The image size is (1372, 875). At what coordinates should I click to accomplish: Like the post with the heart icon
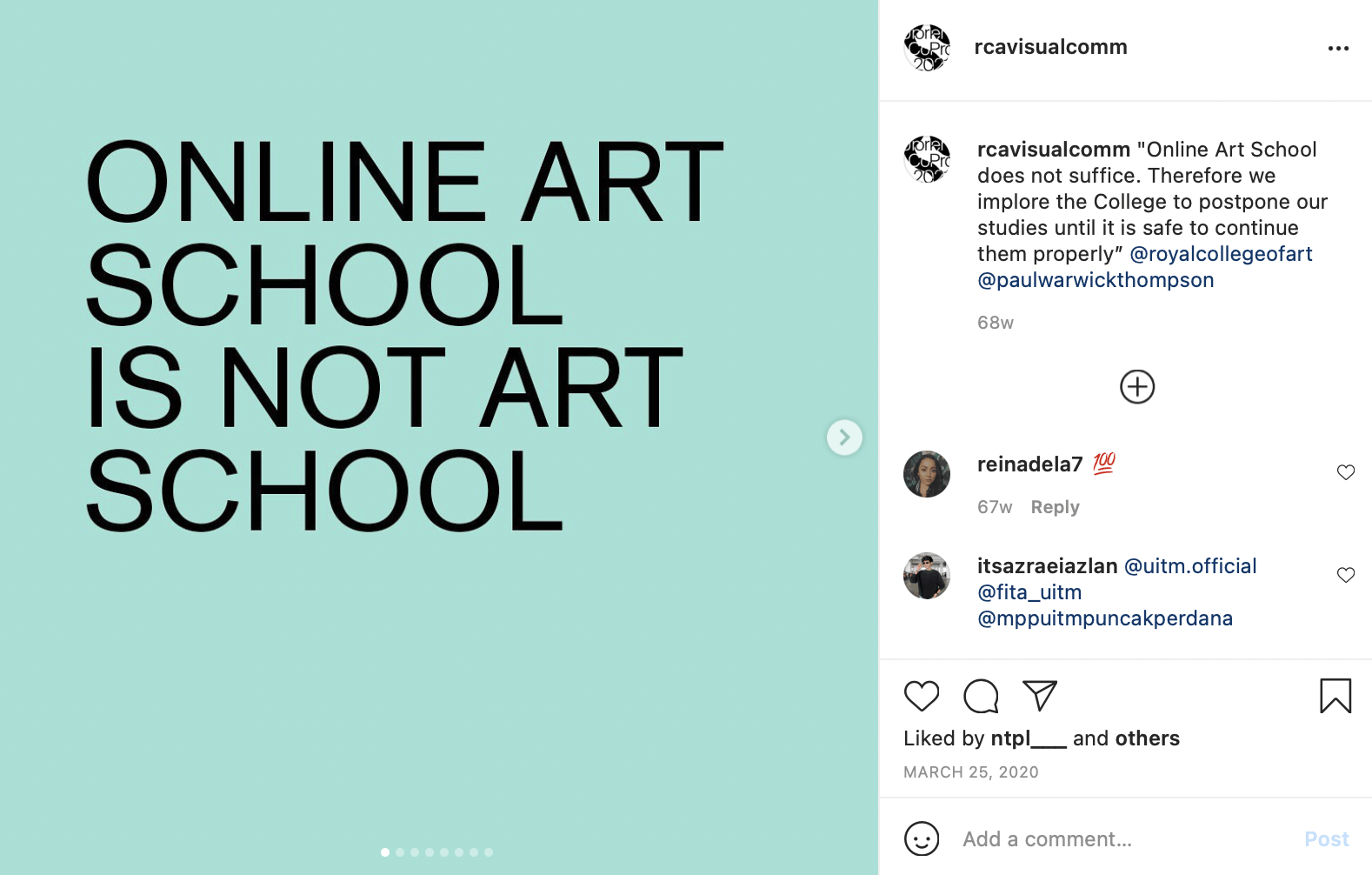coord(922,696)
